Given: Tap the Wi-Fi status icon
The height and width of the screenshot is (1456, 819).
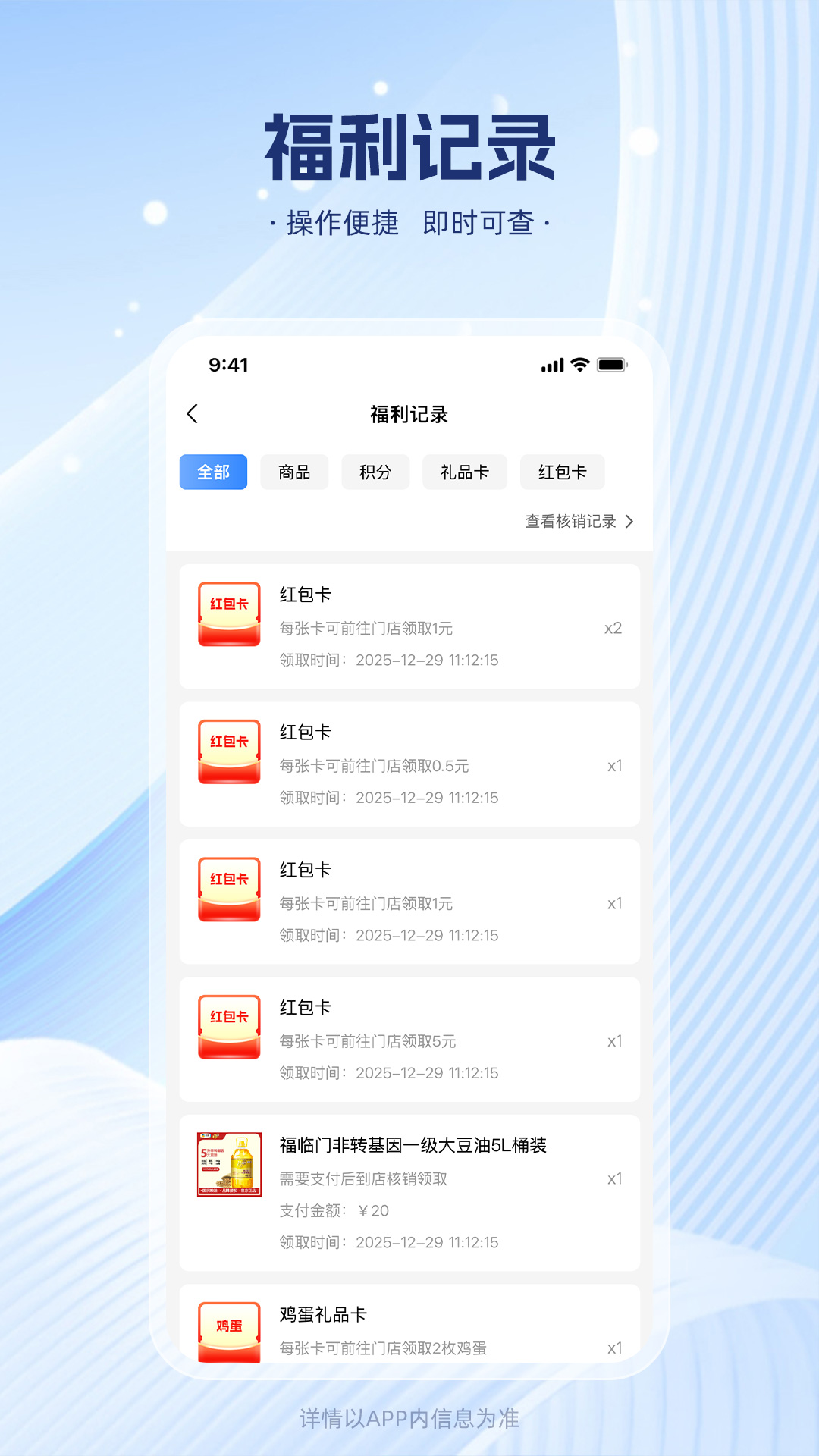Looking at the screenshot, I should click(580, 365).
